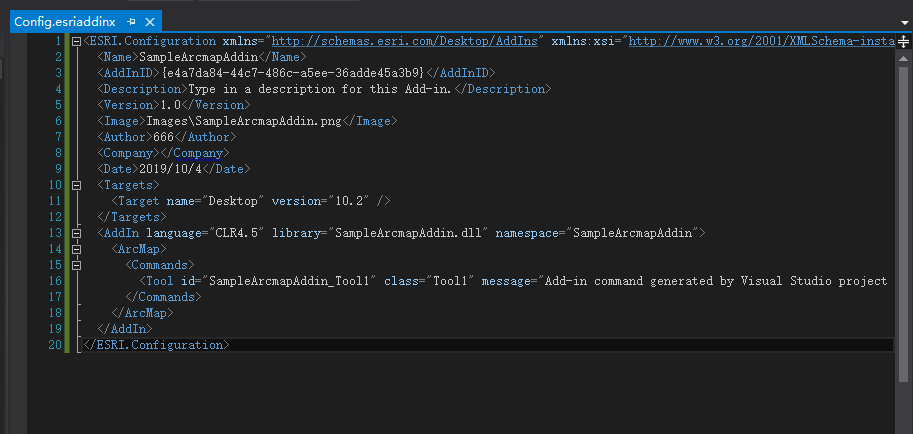Click the class "Tool1" attribute value

(x=451, y=281)
